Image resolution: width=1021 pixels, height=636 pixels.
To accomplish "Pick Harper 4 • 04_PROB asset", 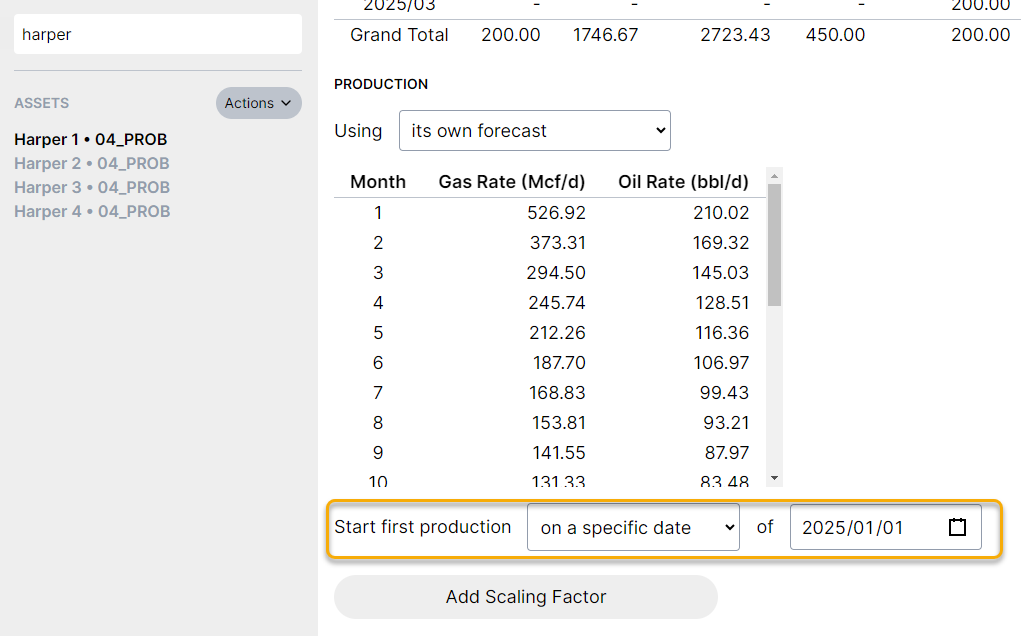I will click(x=92, y=211).
